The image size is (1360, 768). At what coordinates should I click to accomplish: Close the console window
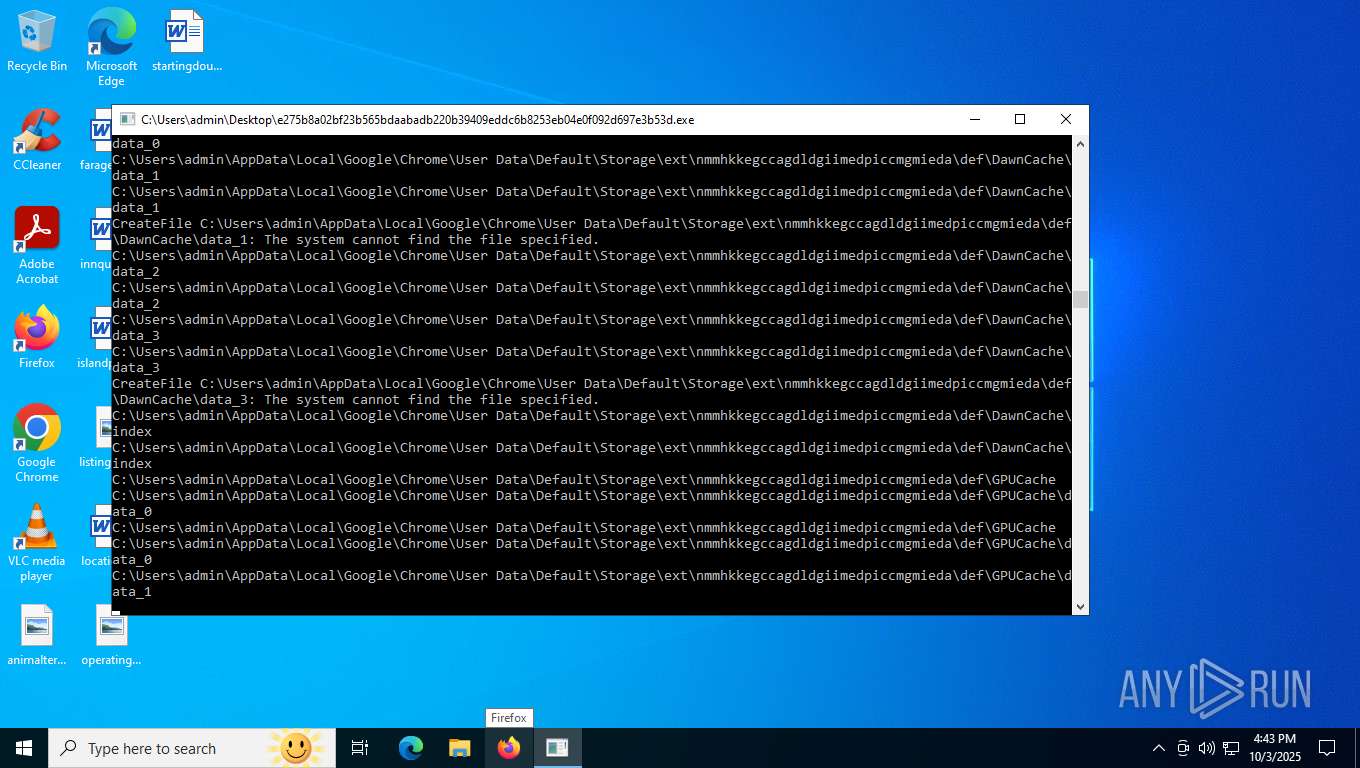coord(1066,119)
